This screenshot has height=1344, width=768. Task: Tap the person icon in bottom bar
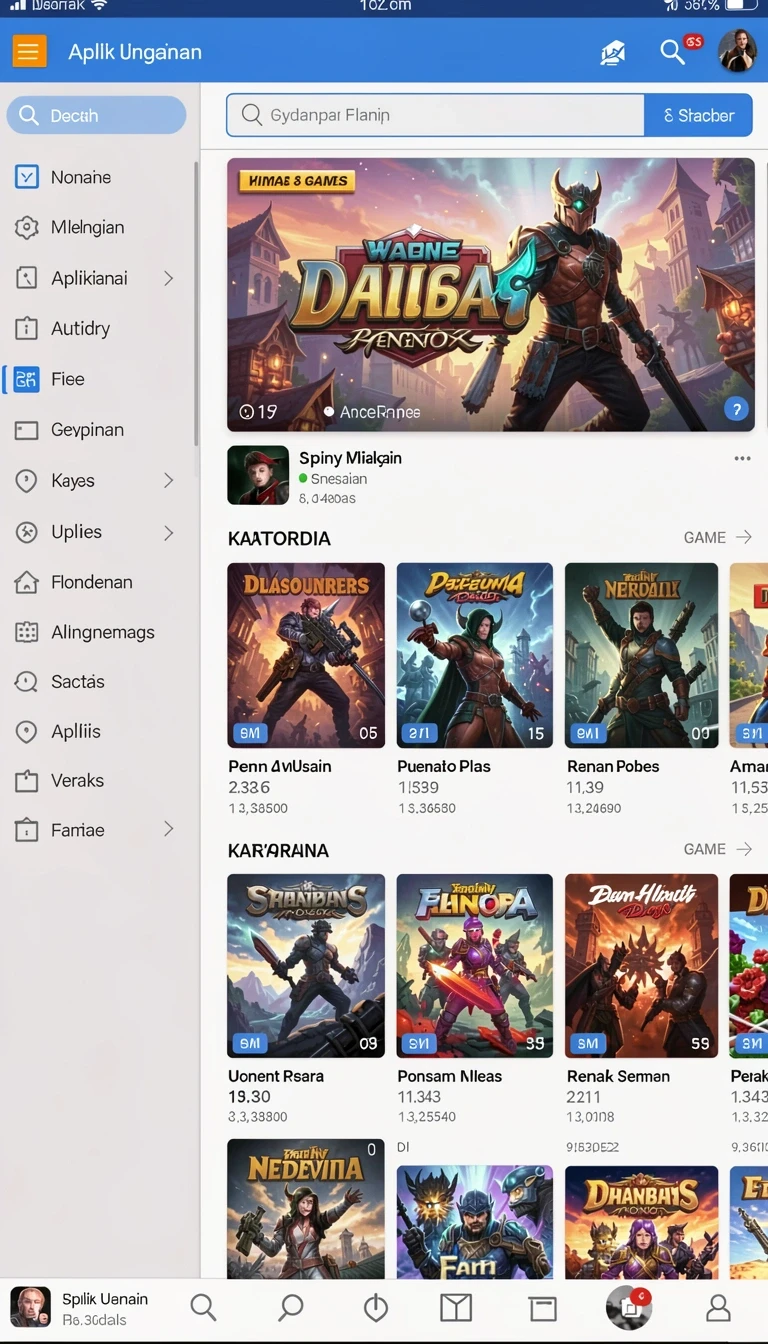718,1308
